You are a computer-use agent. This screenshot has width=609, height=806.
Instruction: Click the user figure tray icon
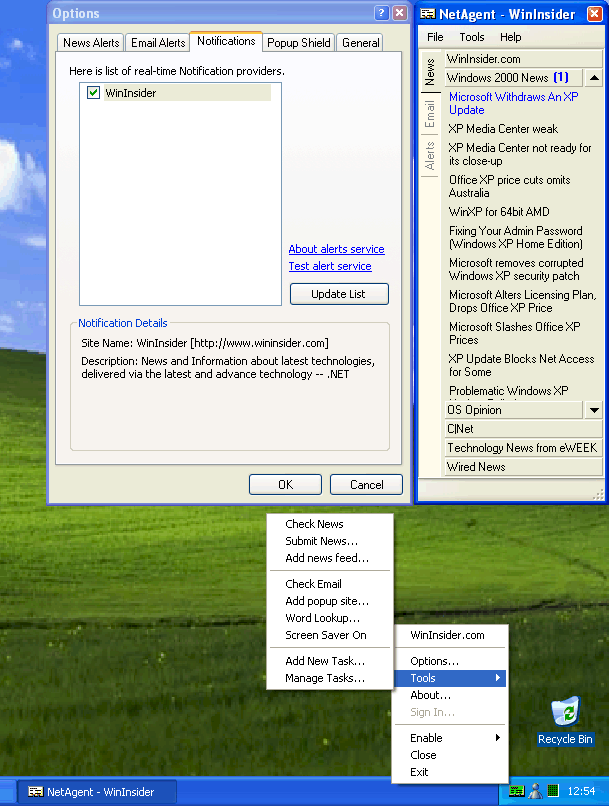click(536, 791)
